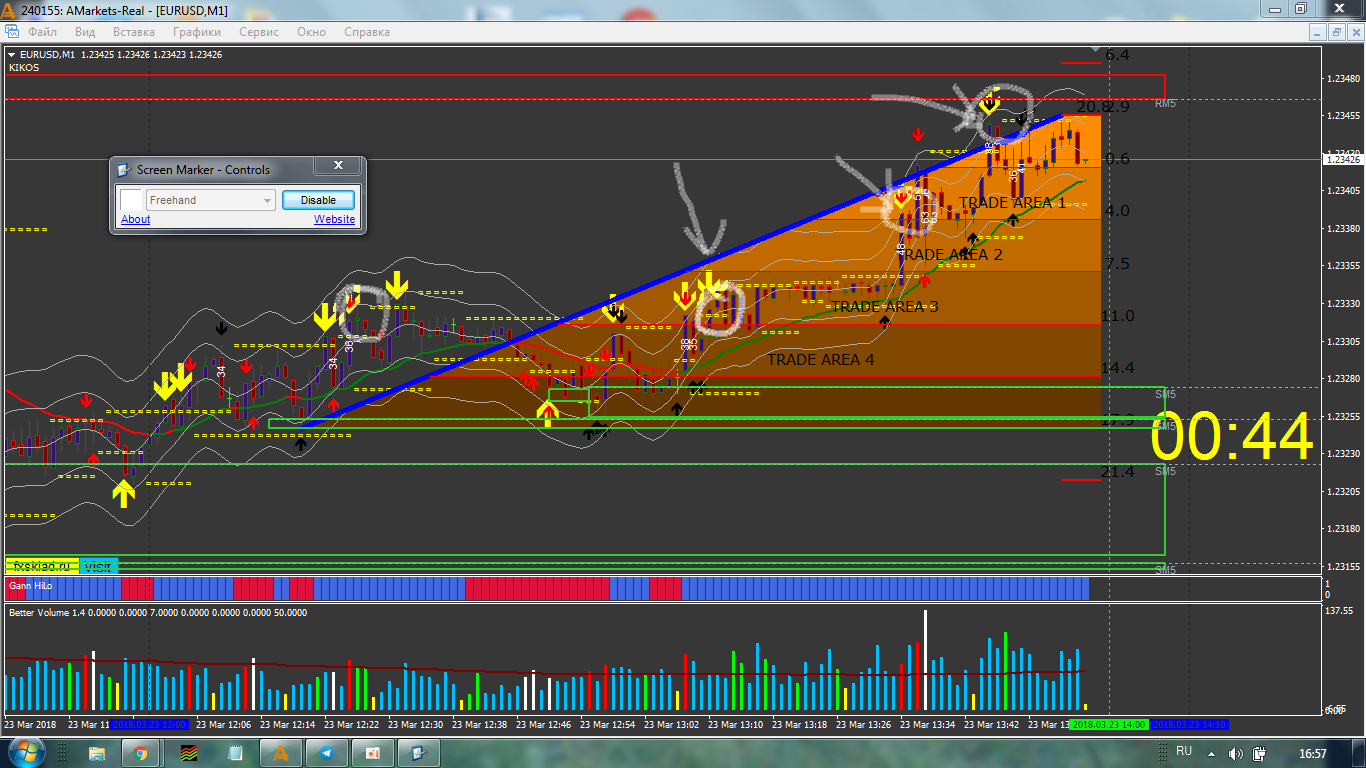Expand the EURUSD,M1 chart title triangle
The width and height of the screenshot is (1366, 768).
11,55
